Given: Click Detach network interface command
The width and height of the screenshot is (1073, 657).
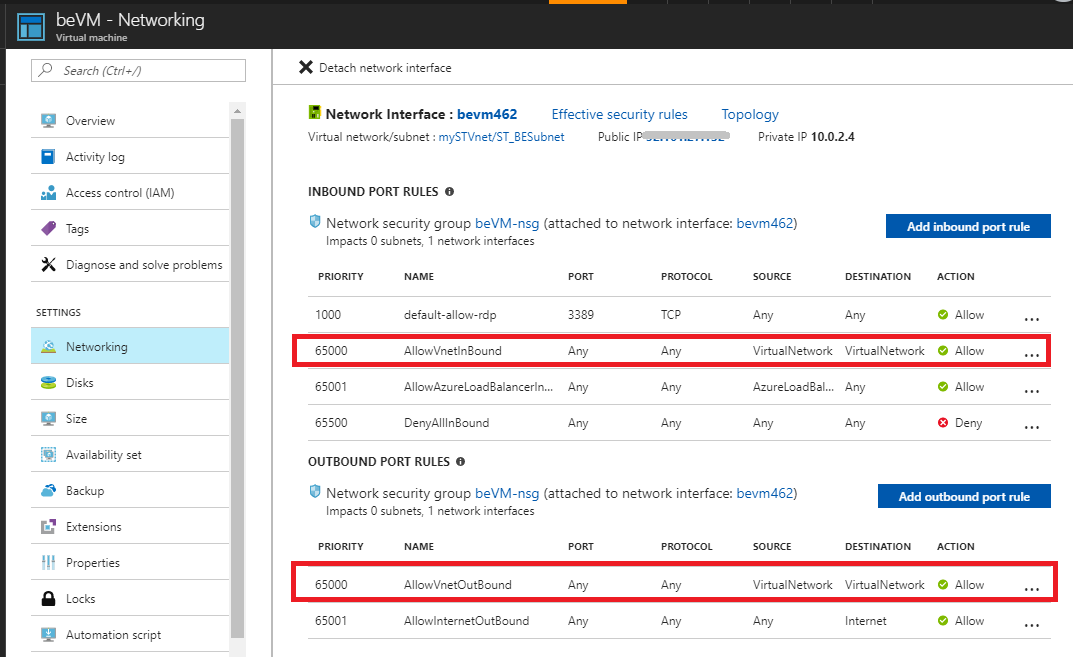Looking at the screenshot, I should click(375, 68).
